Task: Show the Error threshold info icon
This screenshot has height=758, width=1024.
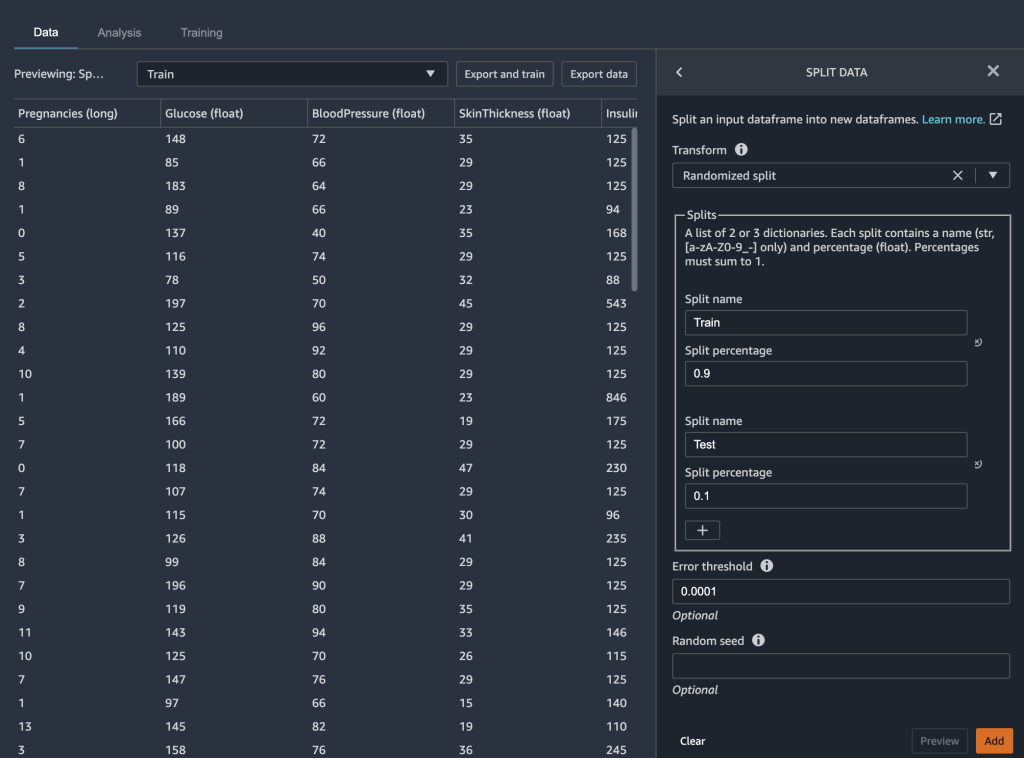Action: coord(767,566)
